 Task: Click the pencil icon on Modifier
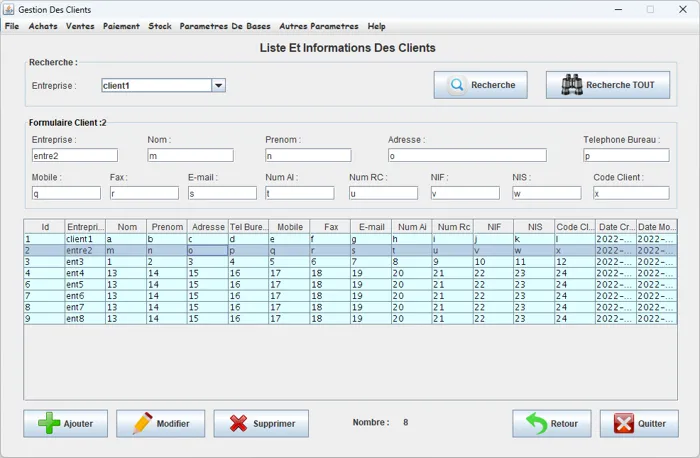141,423
